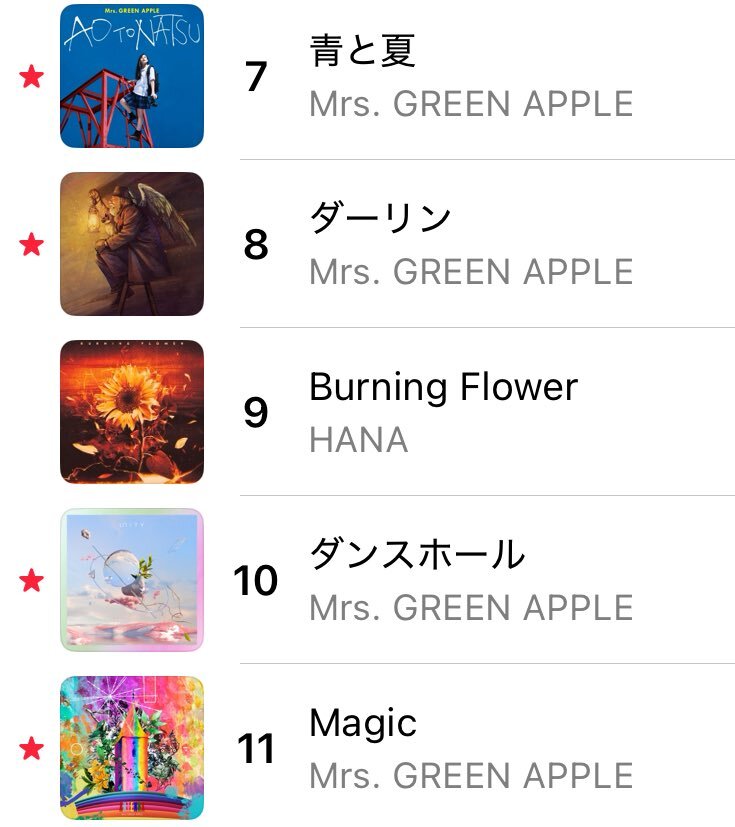Play the song Burning Flower
This screenshot has height=827, width=735.
(443, 388)
